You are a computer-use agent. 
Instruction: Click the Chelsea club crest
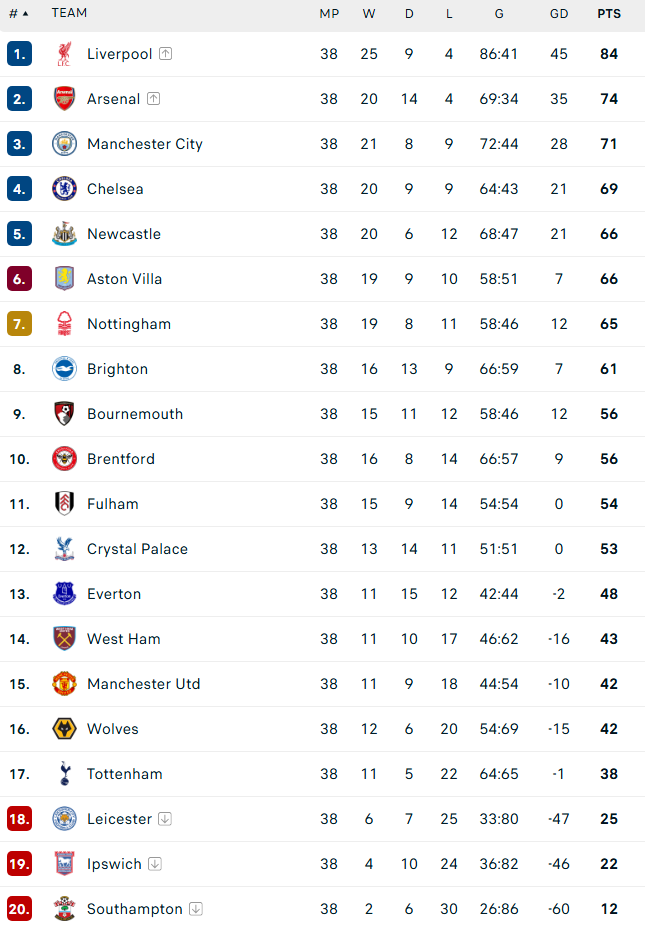(x=64, y=189)
